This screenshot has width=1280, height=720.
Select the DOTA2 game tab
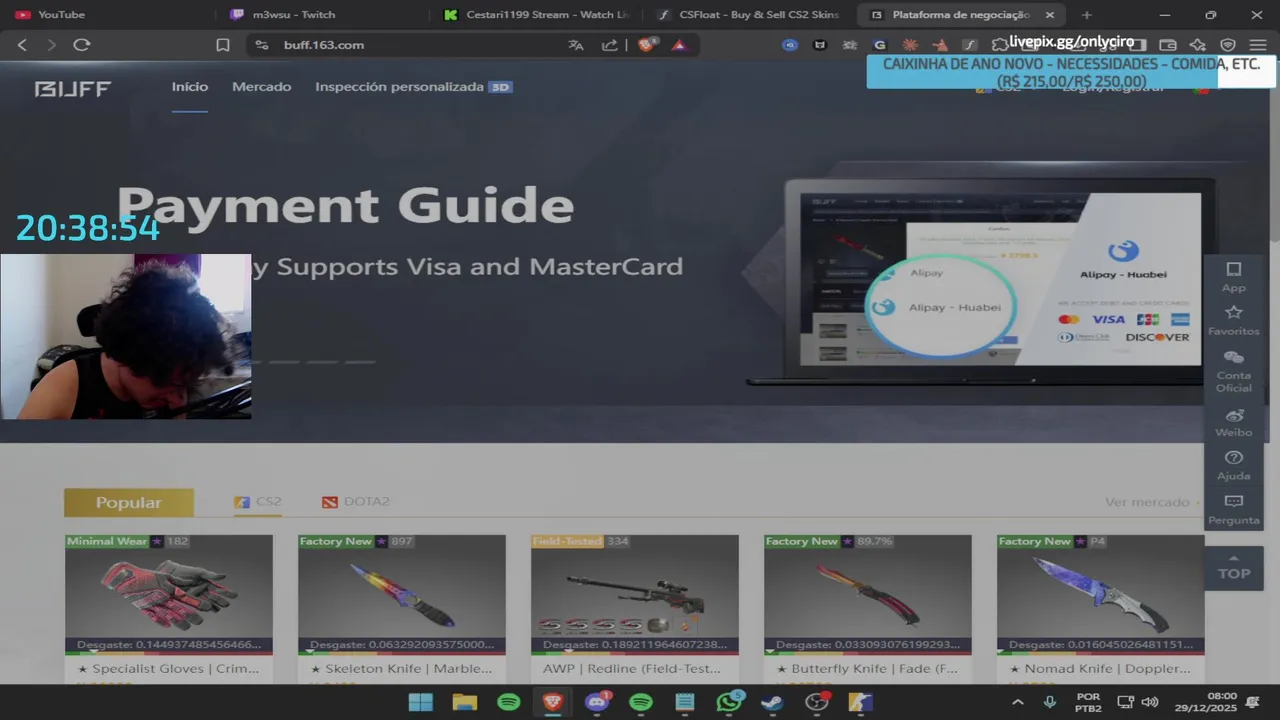356,502
